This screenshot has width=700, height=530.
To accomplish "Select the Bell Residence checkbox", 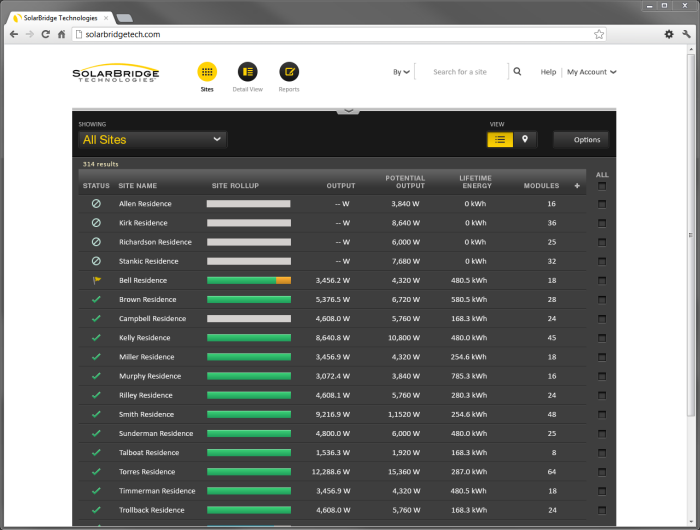I will pyautogui.click(x=602, y=281).
